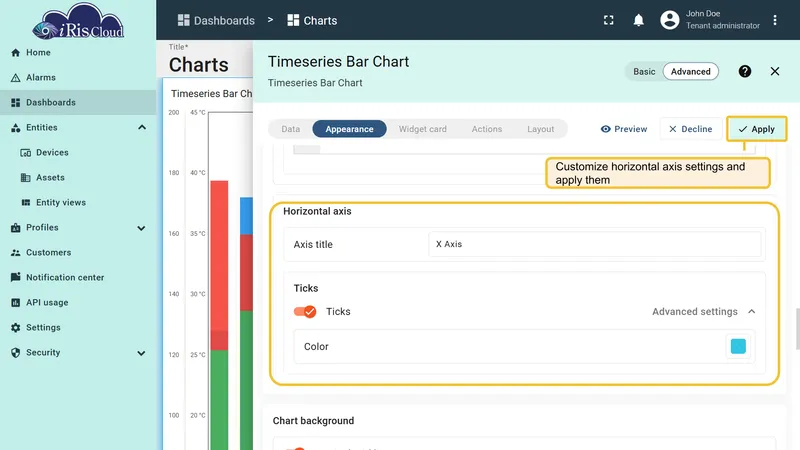This screenshot has height=450, width=800.
Task: Switch to Basic mode
Action: coord(644,71)
